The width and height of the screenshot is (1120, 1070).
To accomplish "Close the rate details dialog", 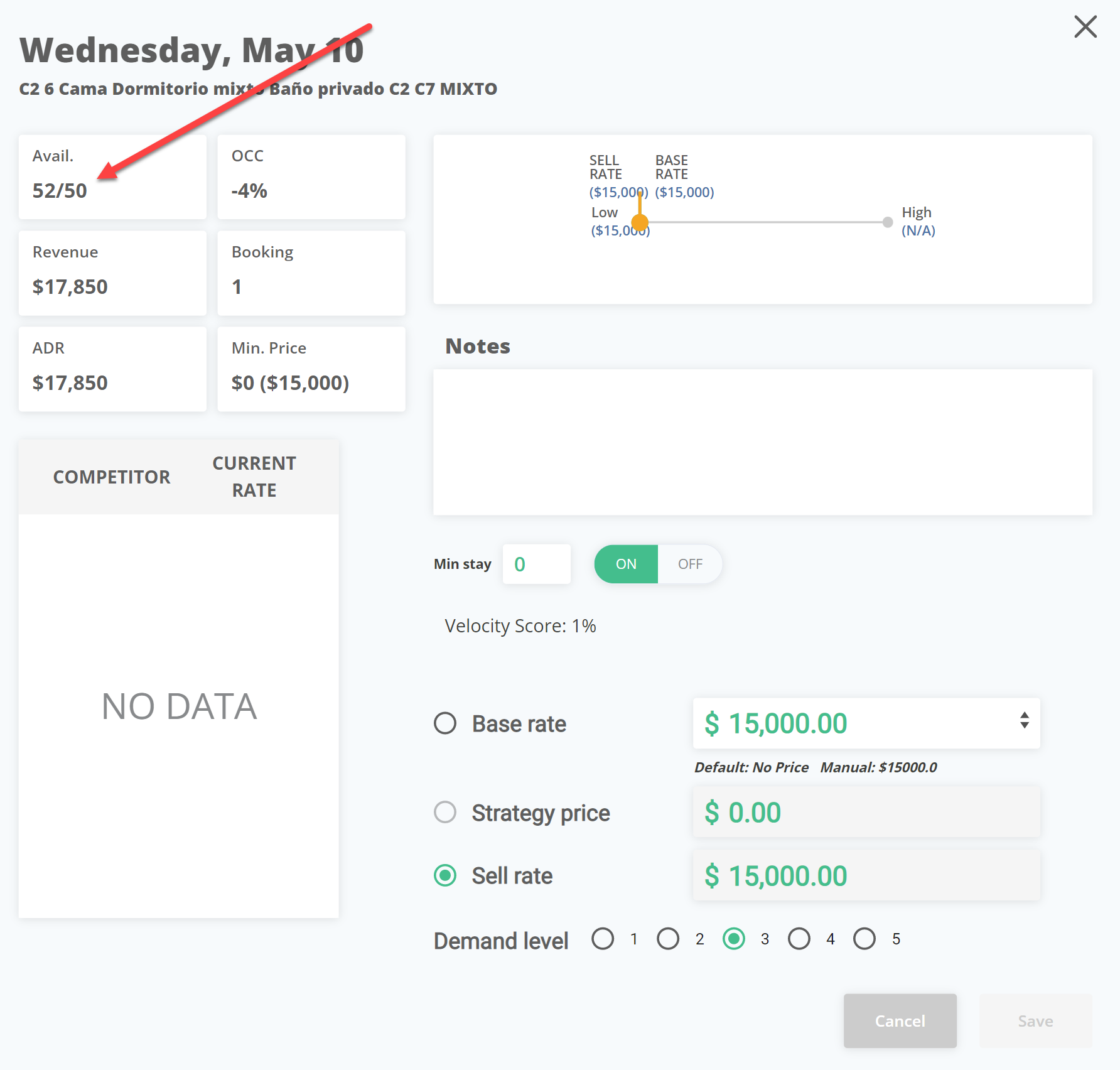I will [1085, 27].
